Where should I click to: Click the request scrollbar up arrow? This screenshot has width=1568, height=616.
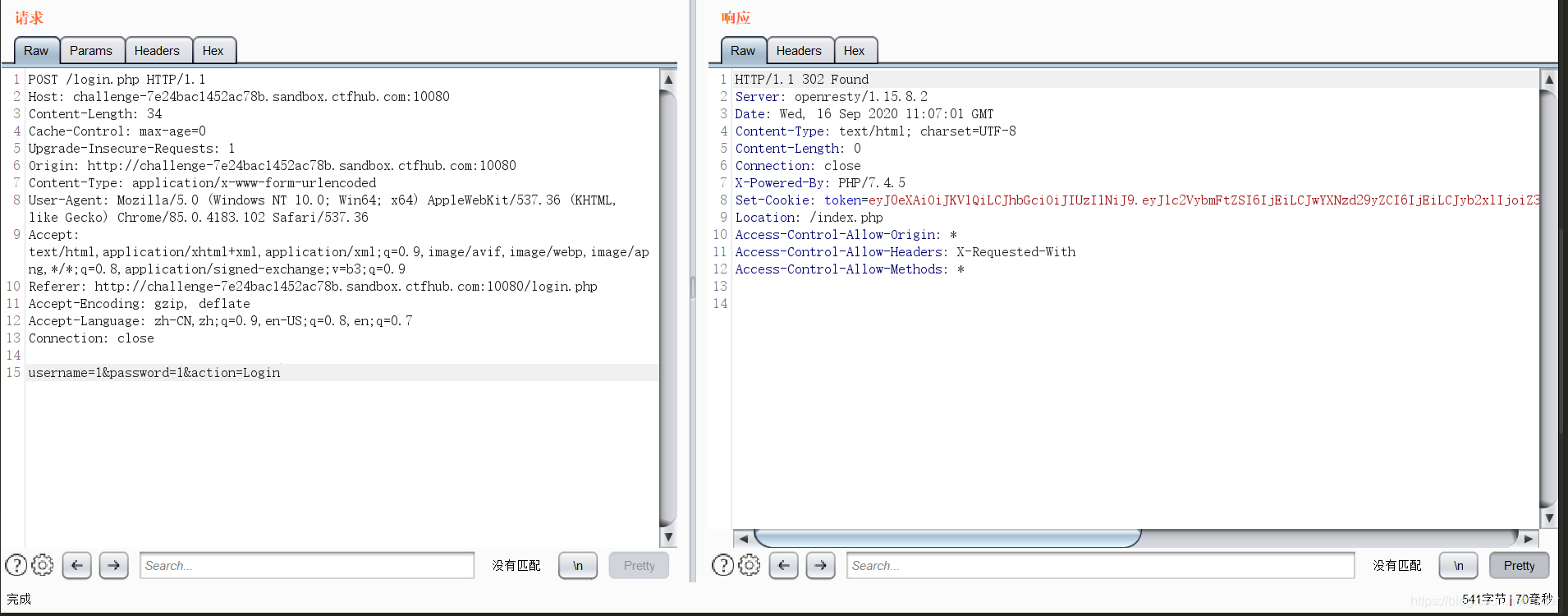click(x=668, y=80)
